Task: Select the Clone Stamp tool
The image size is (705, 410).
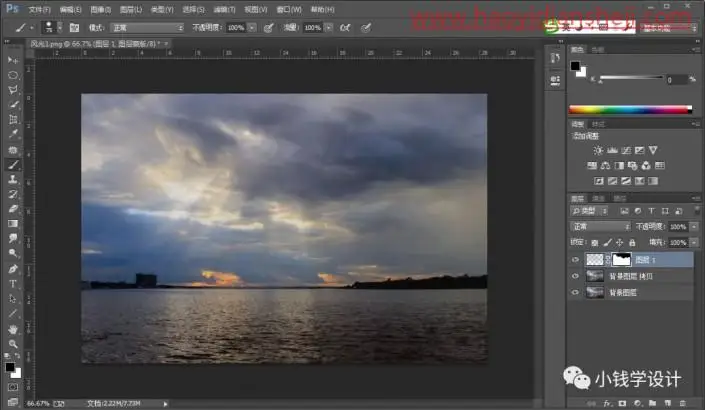Action: [x=13, y=179]
